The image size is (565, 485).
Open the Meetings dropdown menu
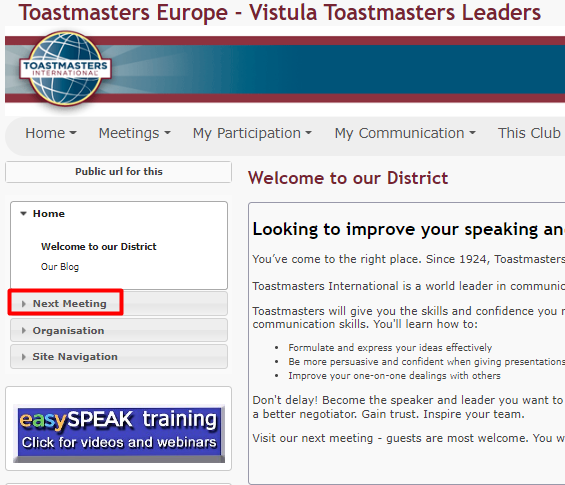[135, 133]
